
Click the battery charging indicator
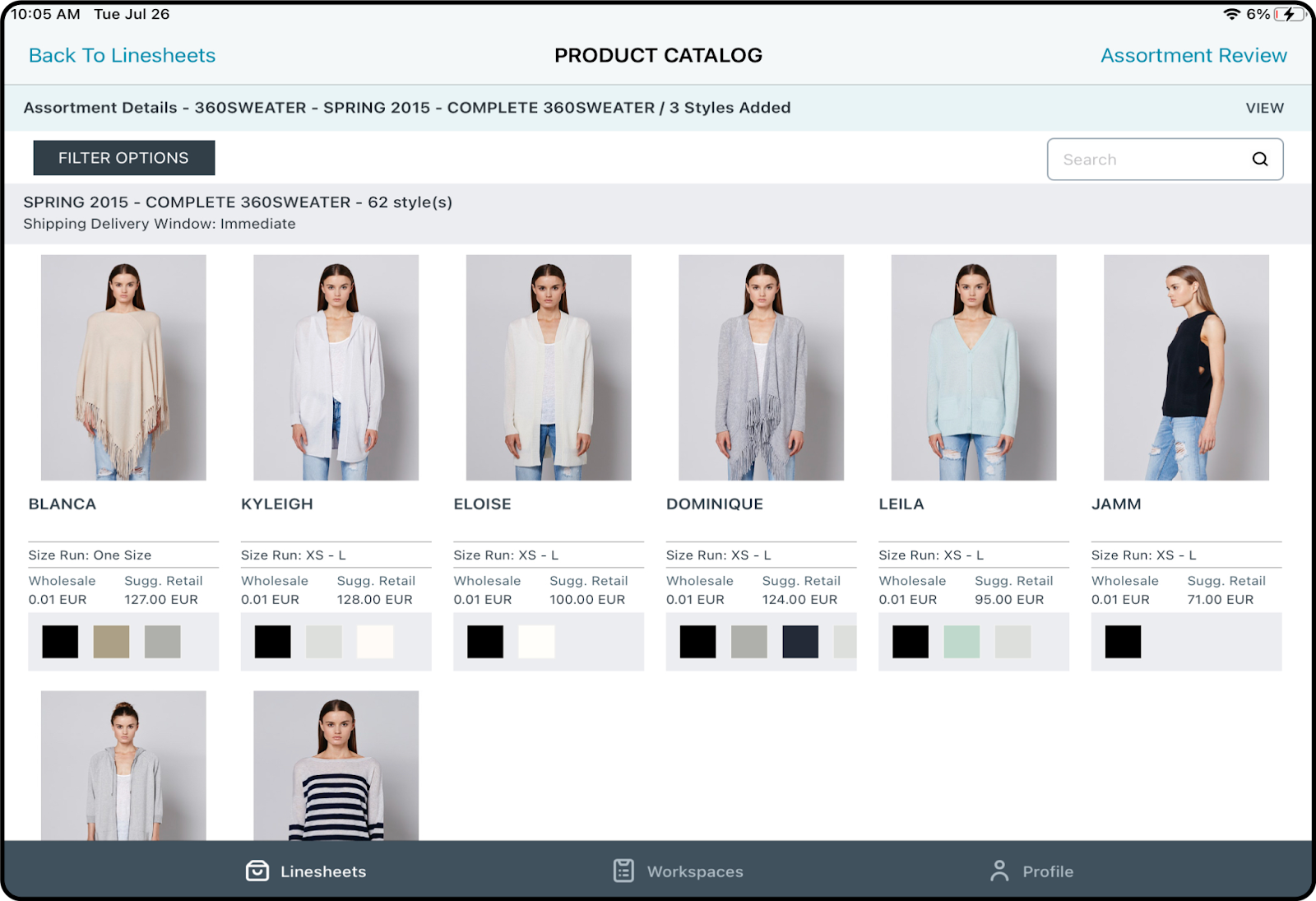coord(1288,12)
